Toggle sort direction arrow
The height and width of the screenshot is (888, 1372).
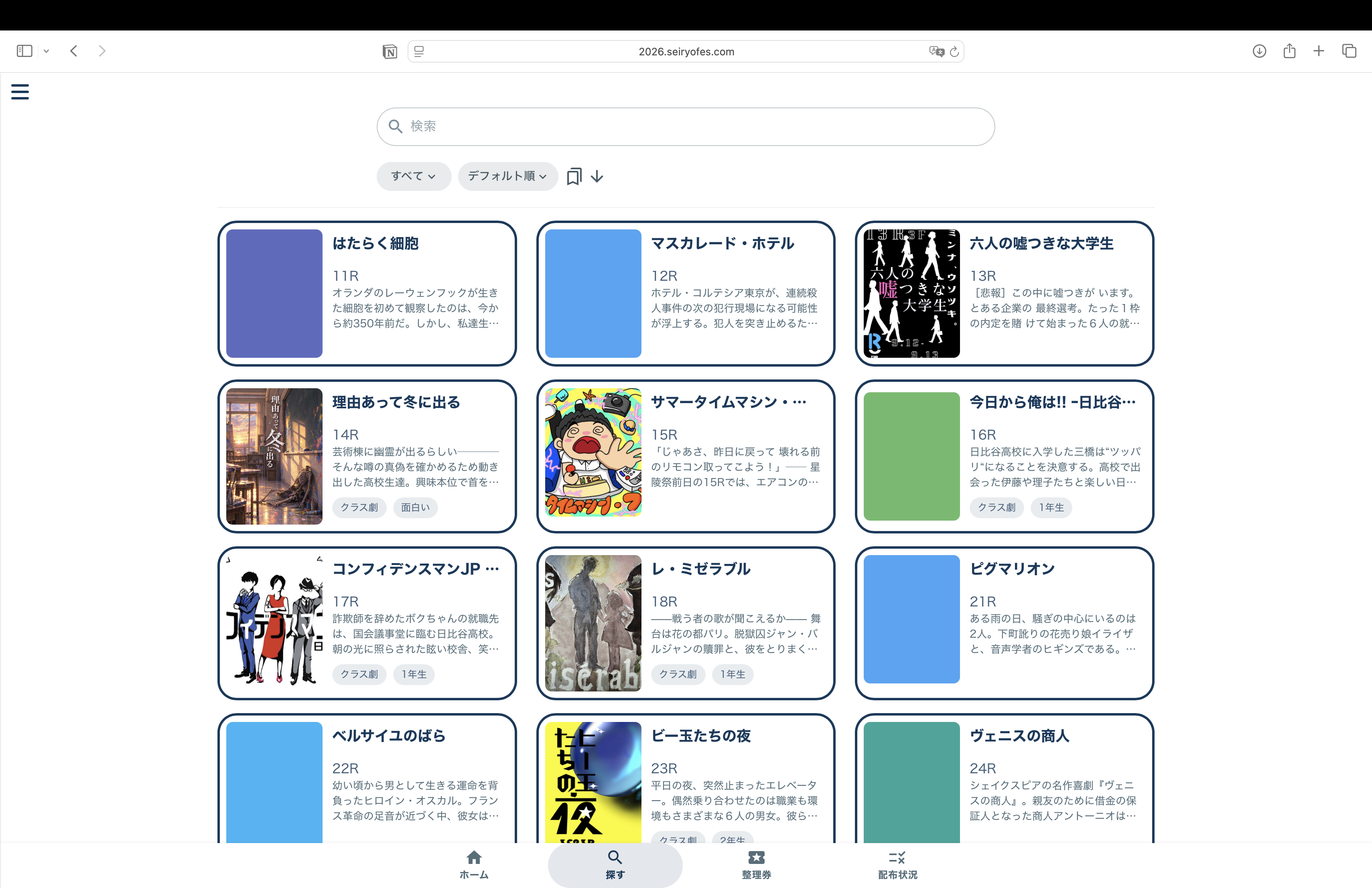click(x=597, y=176)
